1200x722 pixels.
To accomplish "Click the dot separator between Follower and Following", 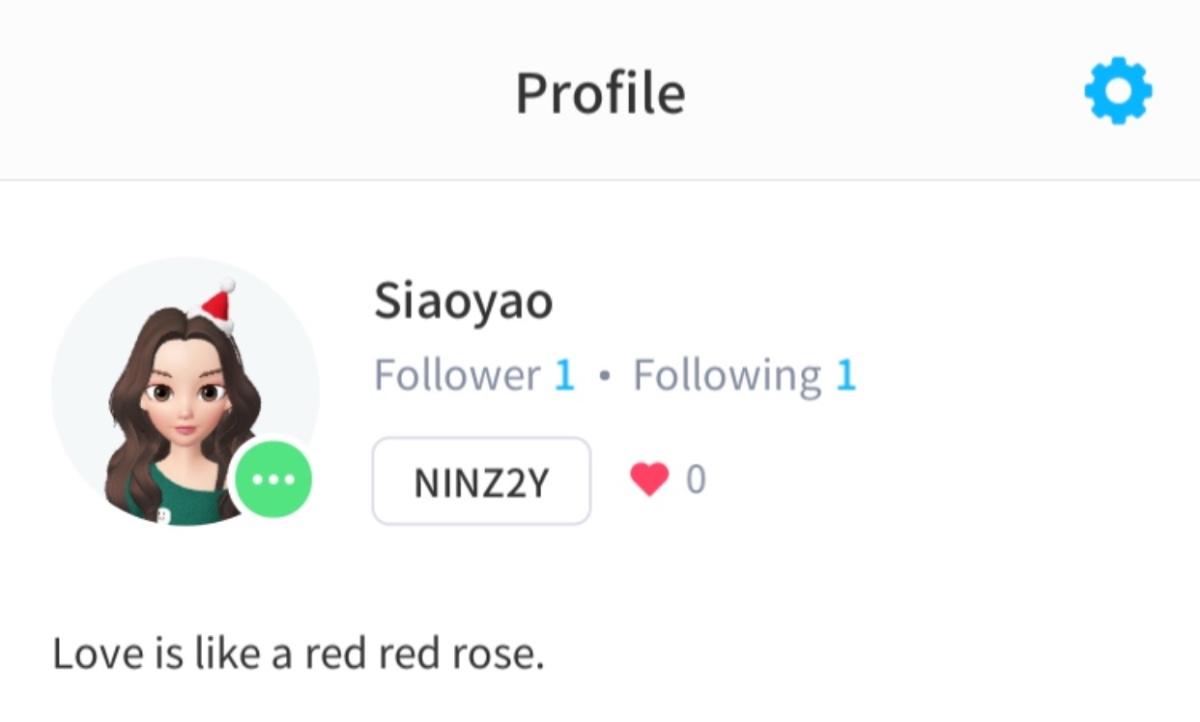I will click(604, 378).
